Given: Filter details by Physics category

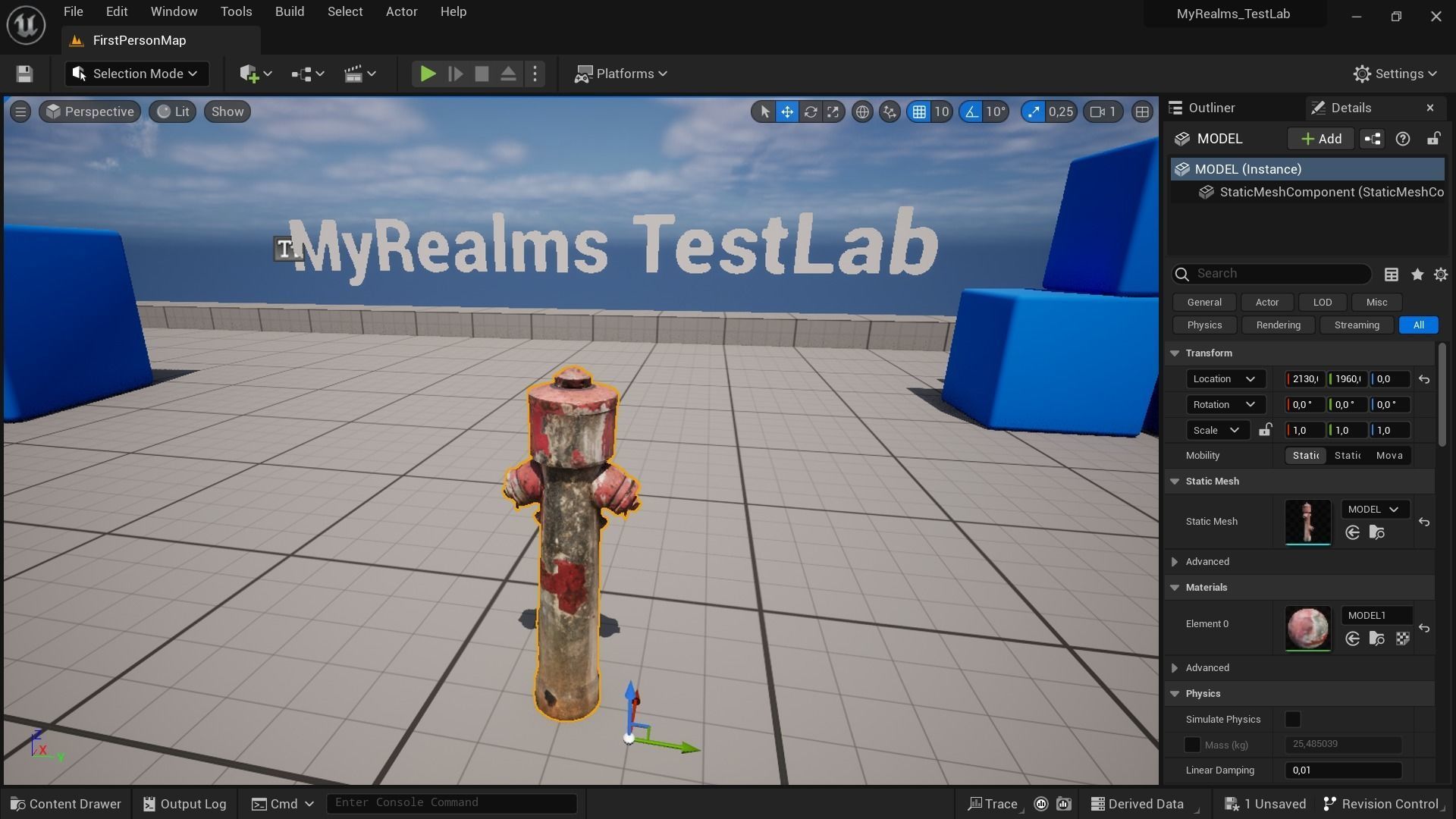Looking at the screenshot, I should point(1204,325).
